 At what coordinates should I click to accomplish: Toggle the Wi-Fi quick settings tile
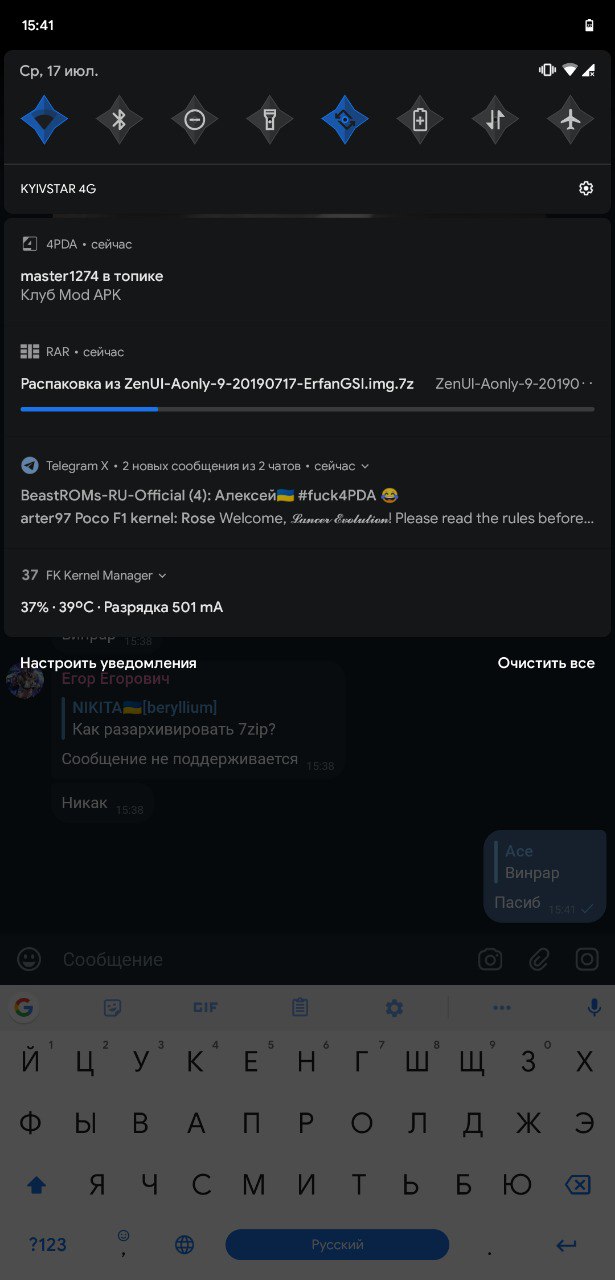[x=44, y=120]
